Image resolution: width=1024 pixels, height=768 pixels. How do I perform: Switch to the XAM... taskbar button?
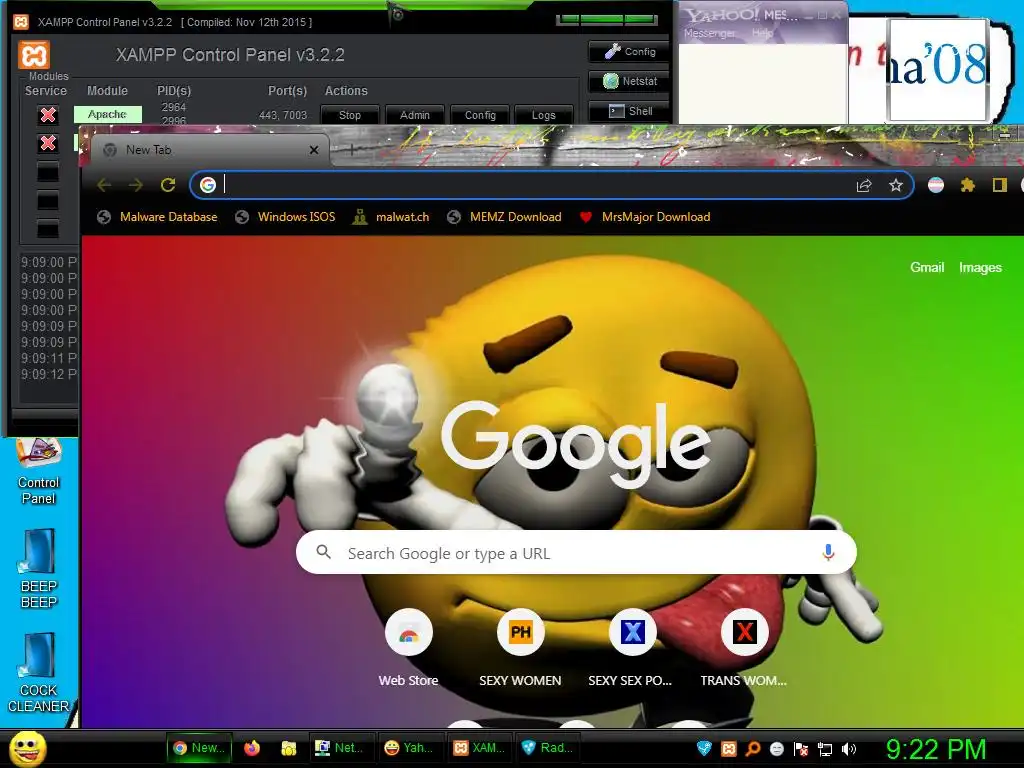coord(479,748)
